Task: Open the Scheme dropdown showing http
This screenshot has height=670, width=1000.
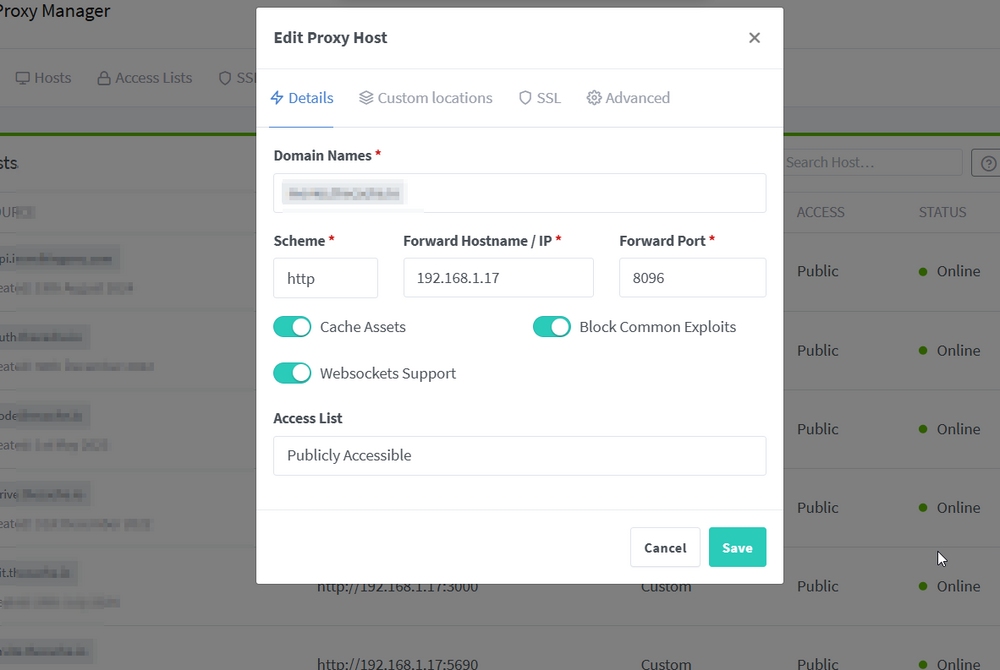Action: click(x=325, y=278)
